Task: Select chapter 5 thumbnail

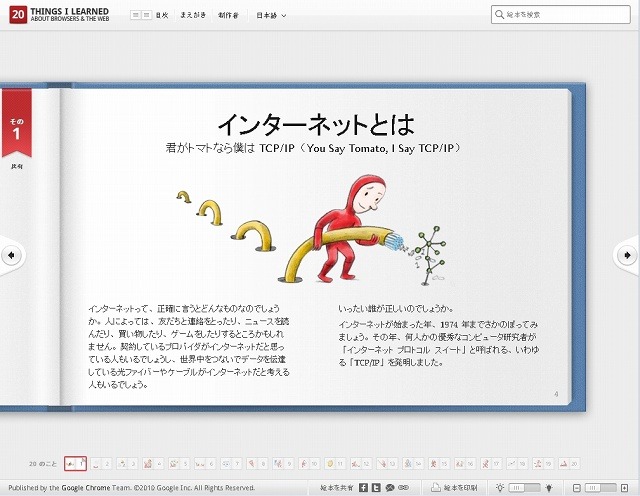Action: [x=179, y=464]
